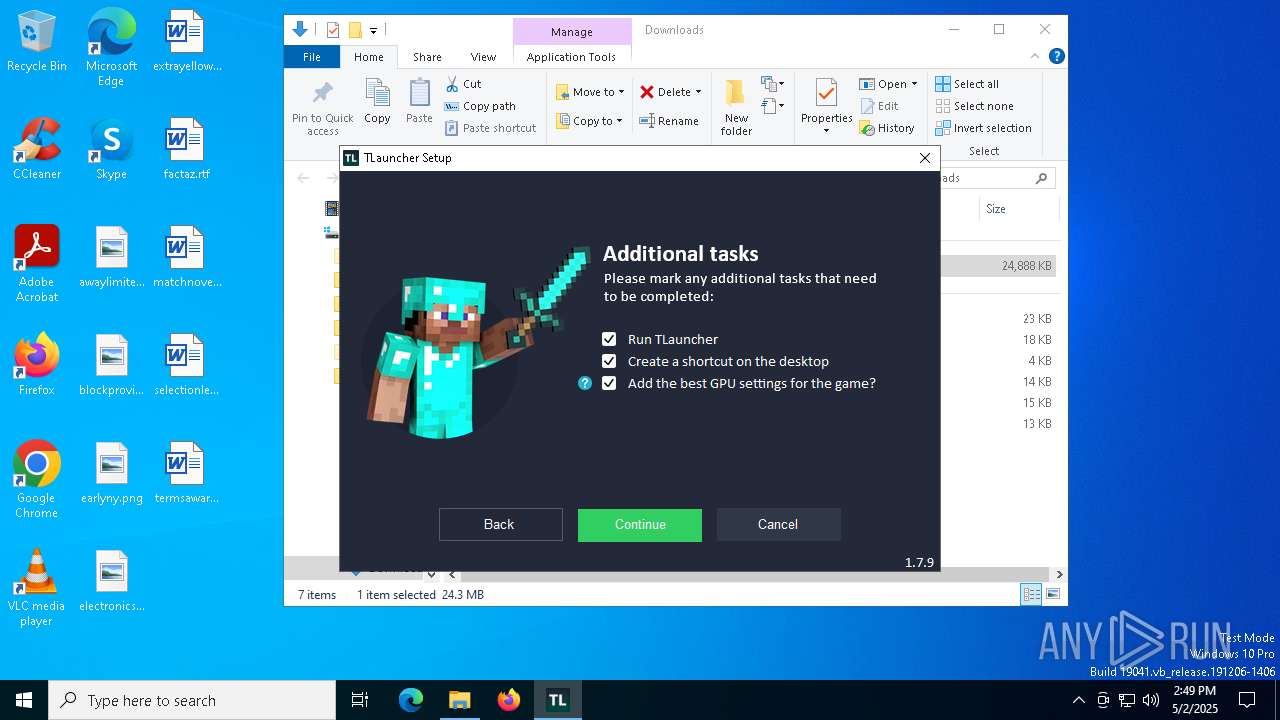Viewport: 1280px width, 720px height.
Task: Open Customize Quick Access Toolbar dropdown
Action: (373, 31)
